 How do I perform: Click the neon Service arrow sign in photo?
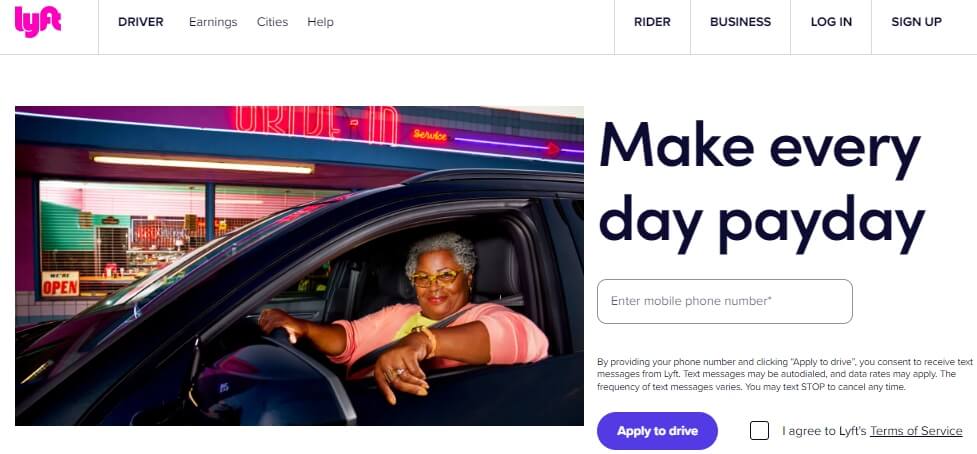(486, 141)
